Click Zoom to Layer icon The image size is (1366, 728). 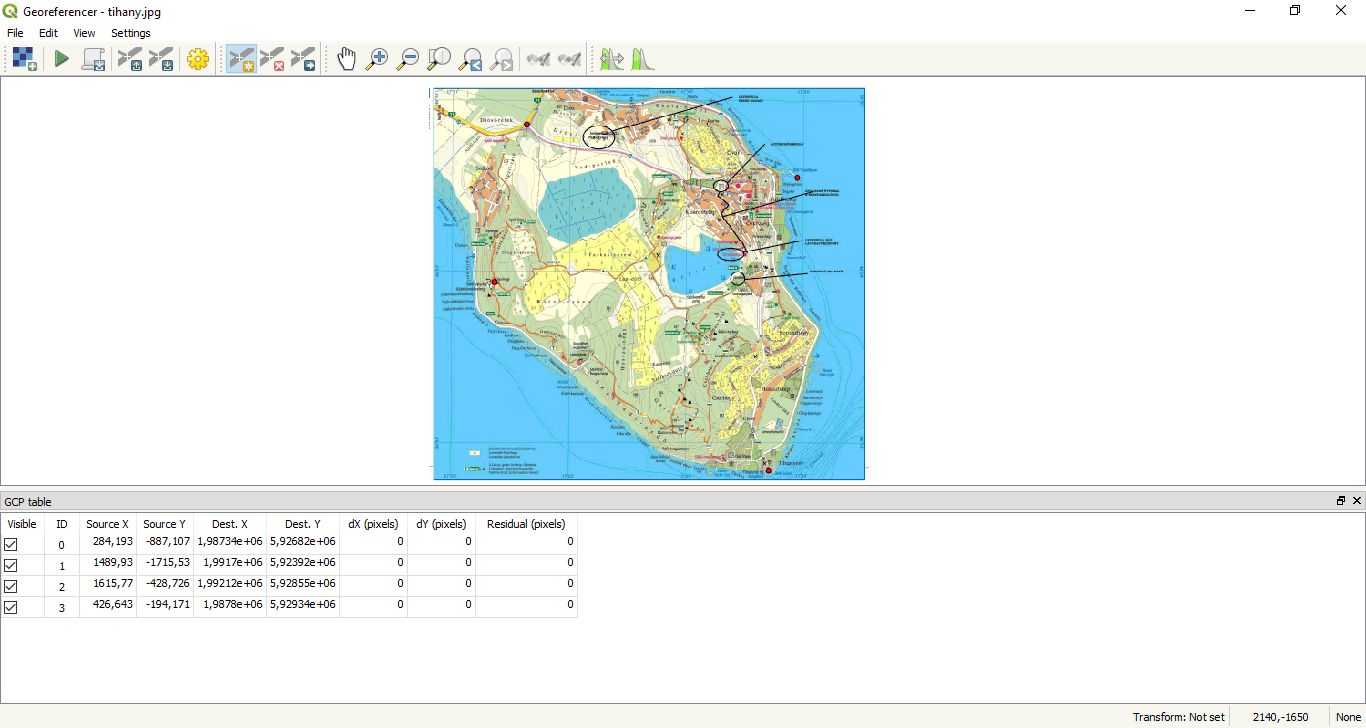point(439,59)
